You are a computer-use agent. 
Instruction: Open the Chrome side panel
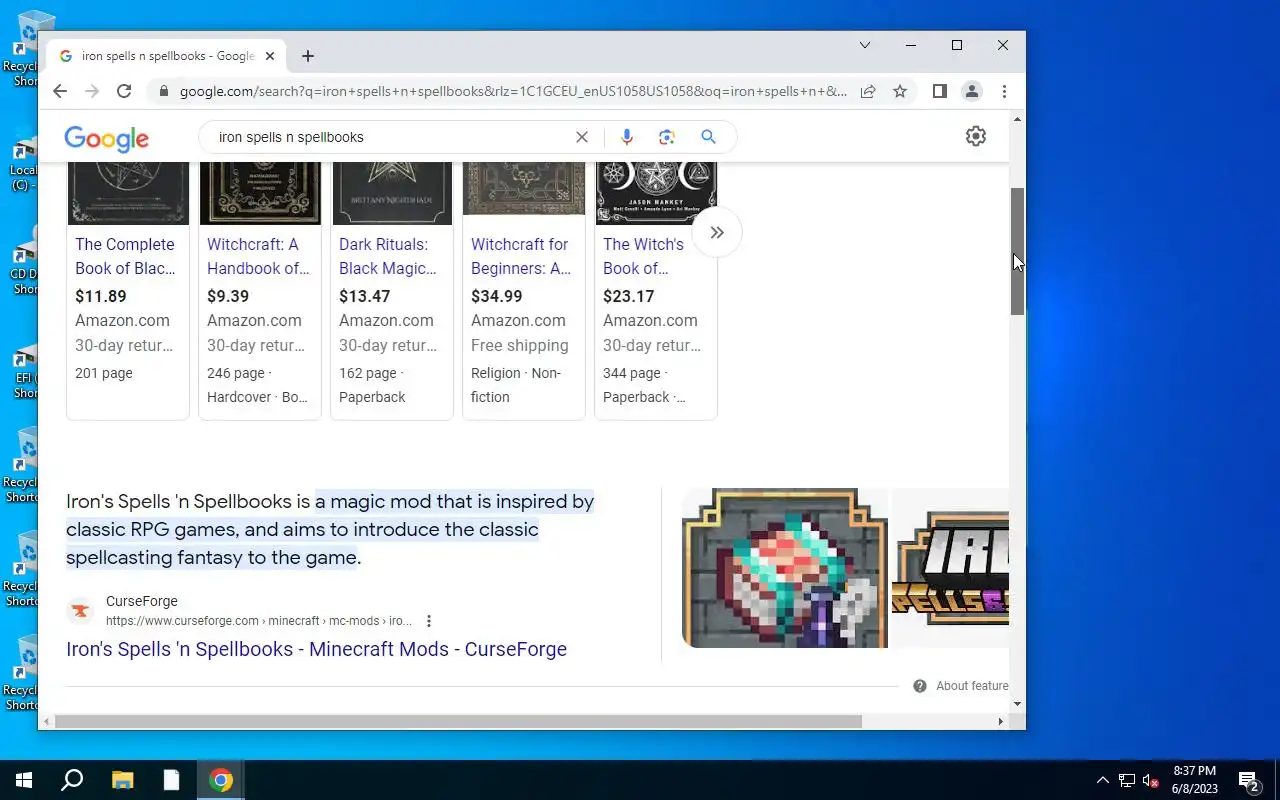click(x=939, y=91)
